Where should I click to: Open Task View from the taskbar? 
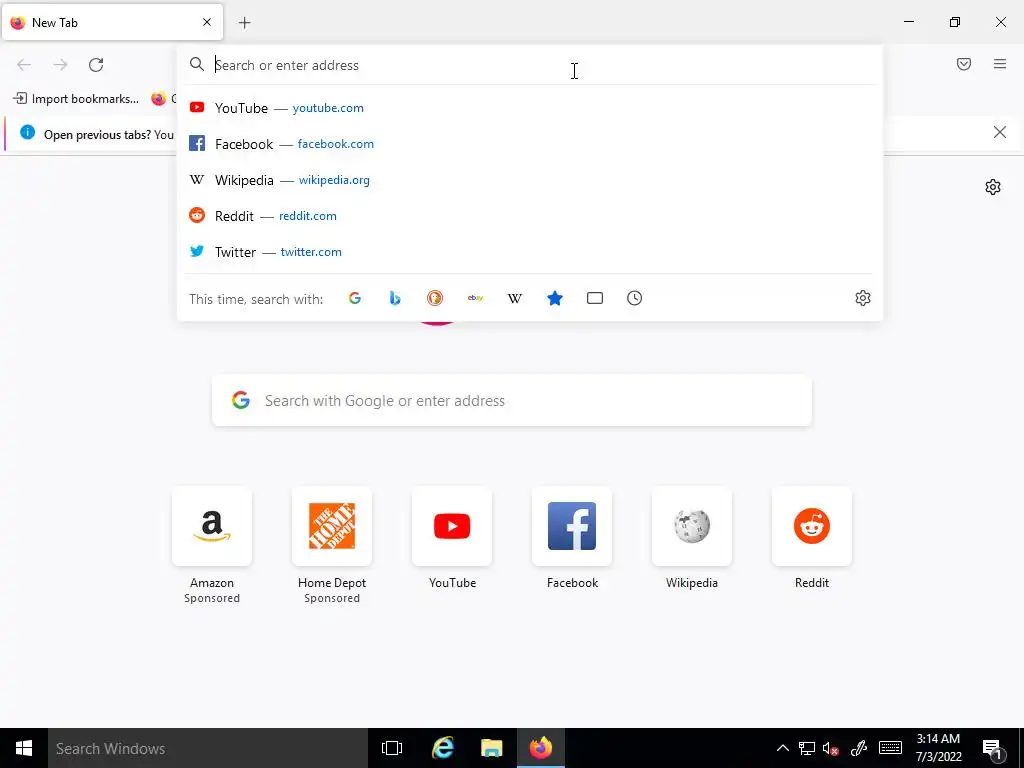tap(392, 748)
